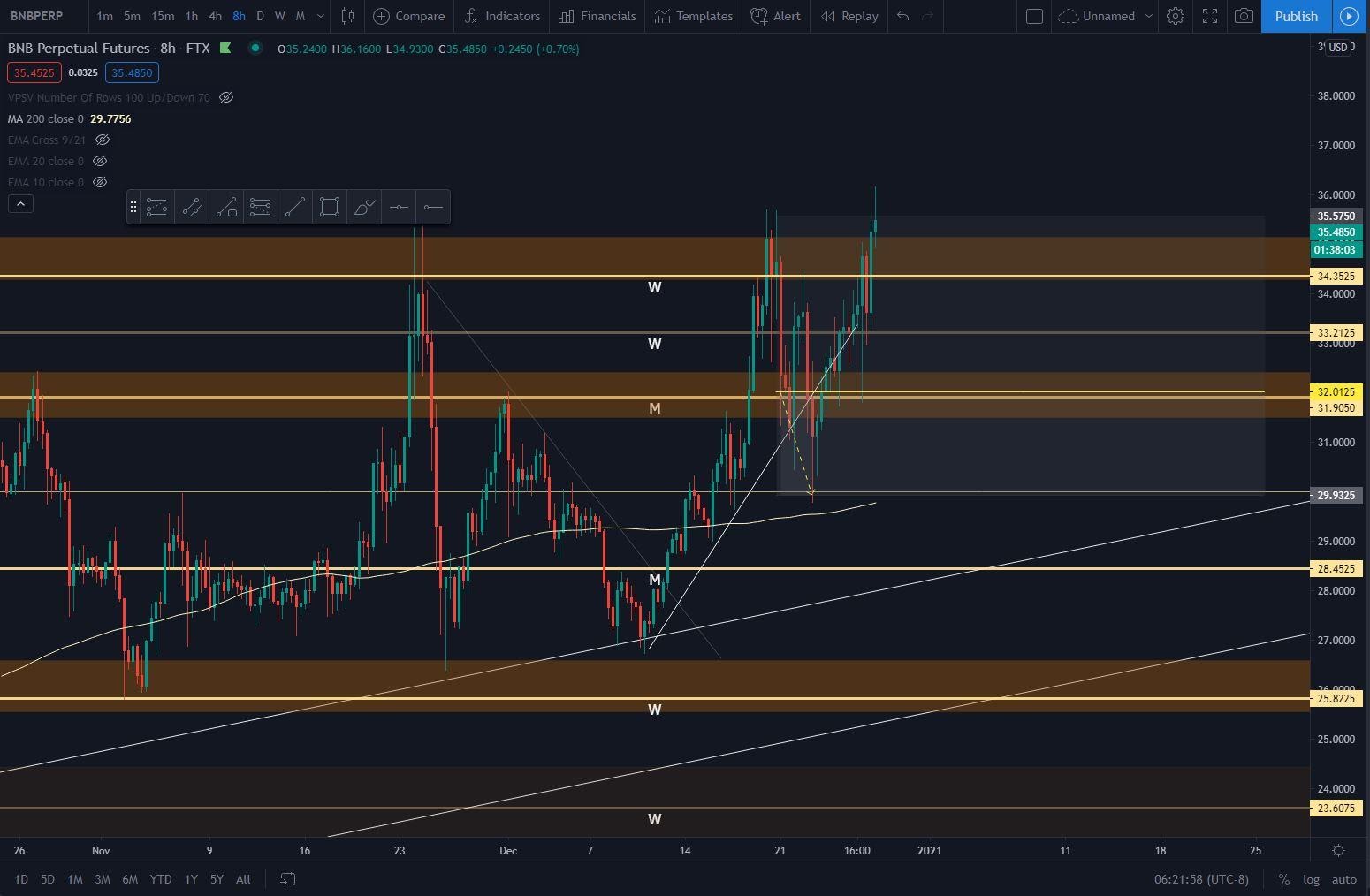Select the Brush drawing tool

pyautogui.click(x=364, y=207)
